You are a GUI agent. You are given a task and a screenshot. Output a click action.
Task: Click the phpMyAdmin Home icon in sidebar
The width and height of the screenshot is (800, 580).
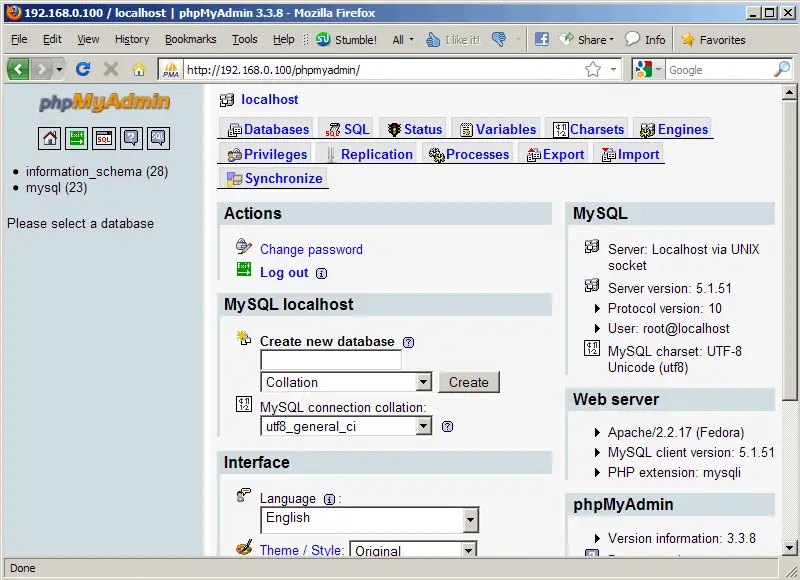tap(49, 138)
